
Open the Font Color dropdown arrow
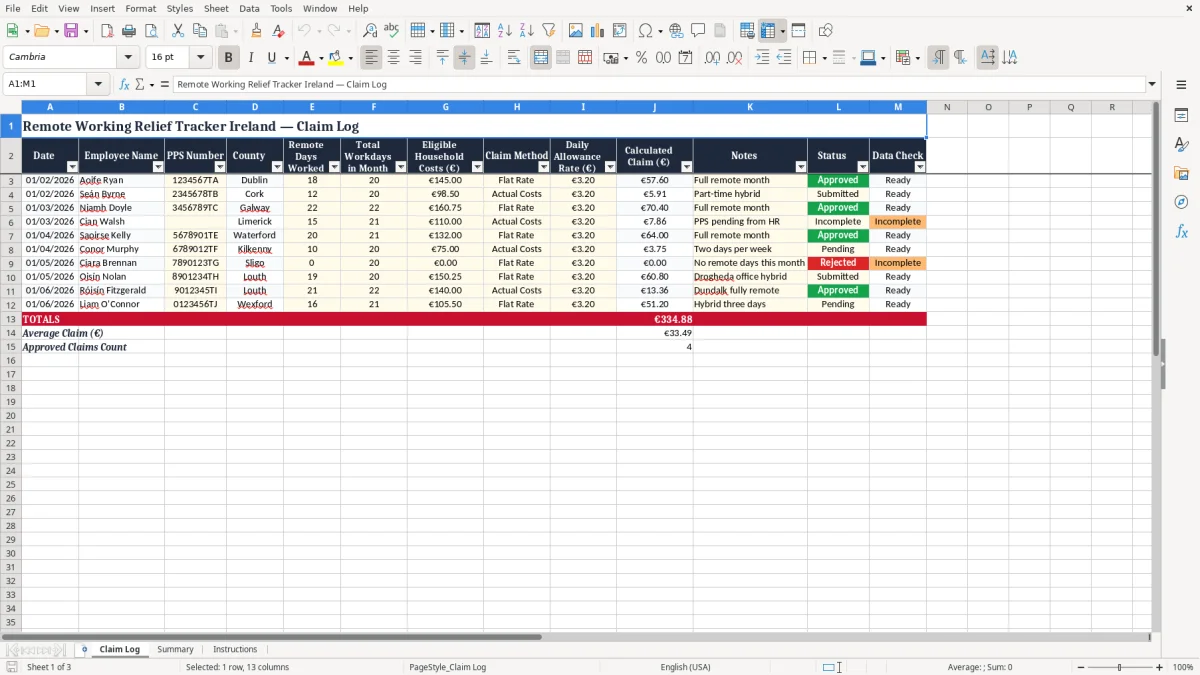pos(321,58)
